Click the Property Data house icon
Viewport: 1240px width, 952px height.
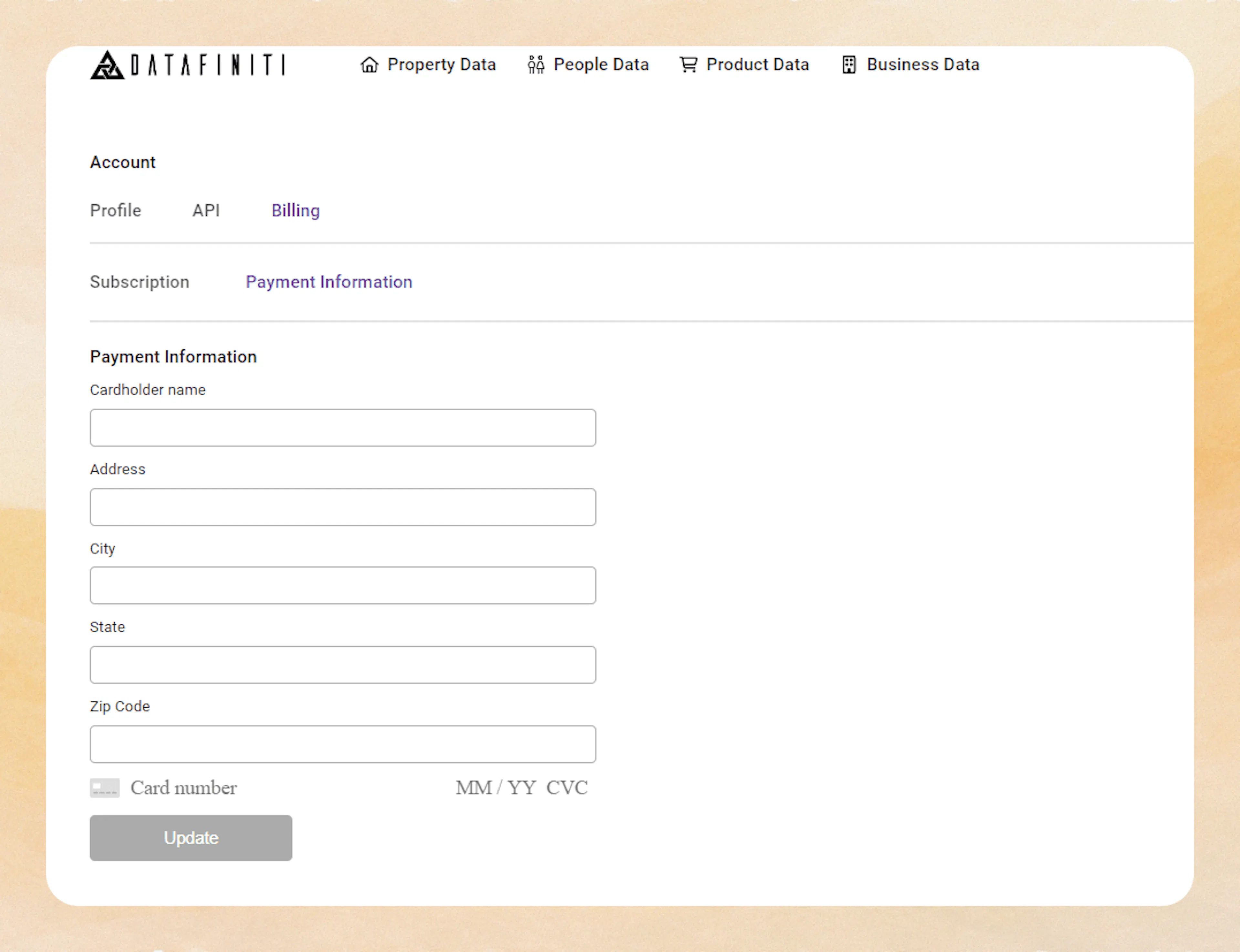[369, 65]
